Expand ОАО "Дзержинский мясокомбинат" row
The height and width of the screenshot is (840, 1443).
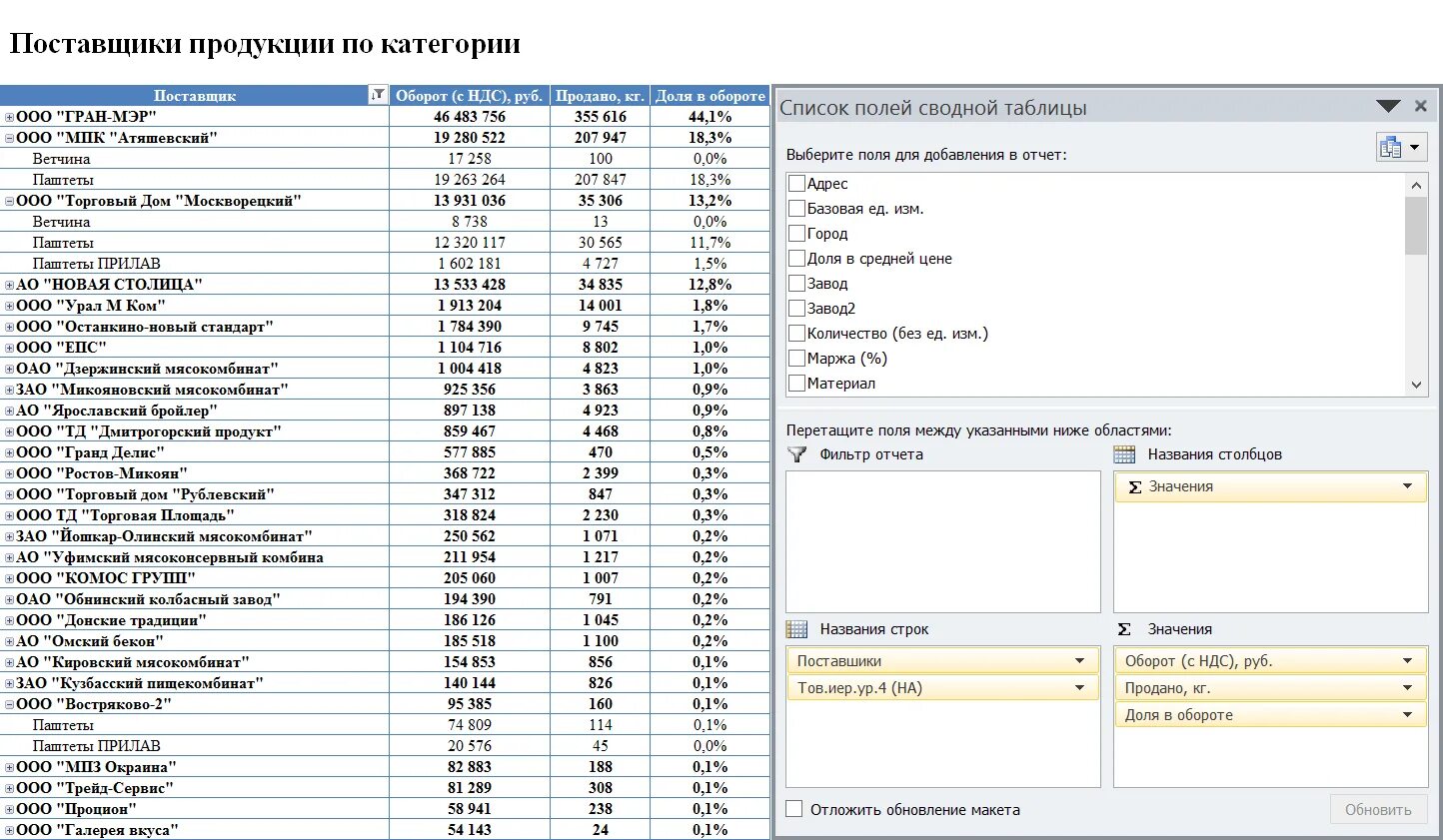click(x=9, y=369)
